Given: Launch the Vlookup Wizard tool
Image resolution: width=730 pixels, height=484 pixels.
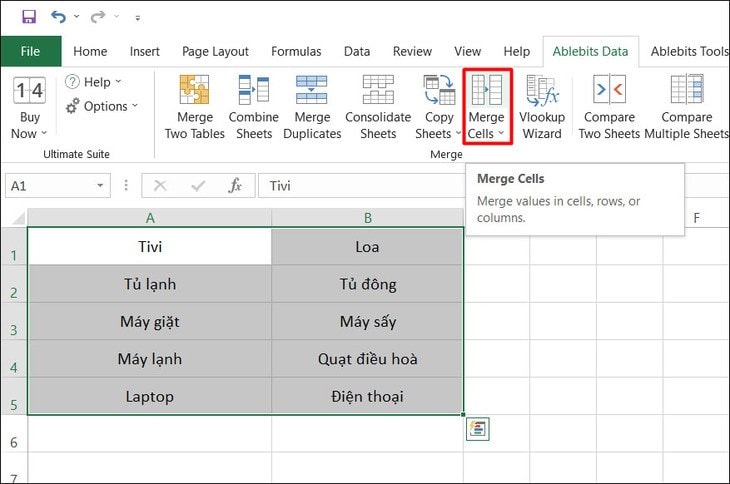Looking at the screenshot, I should 542,107.
